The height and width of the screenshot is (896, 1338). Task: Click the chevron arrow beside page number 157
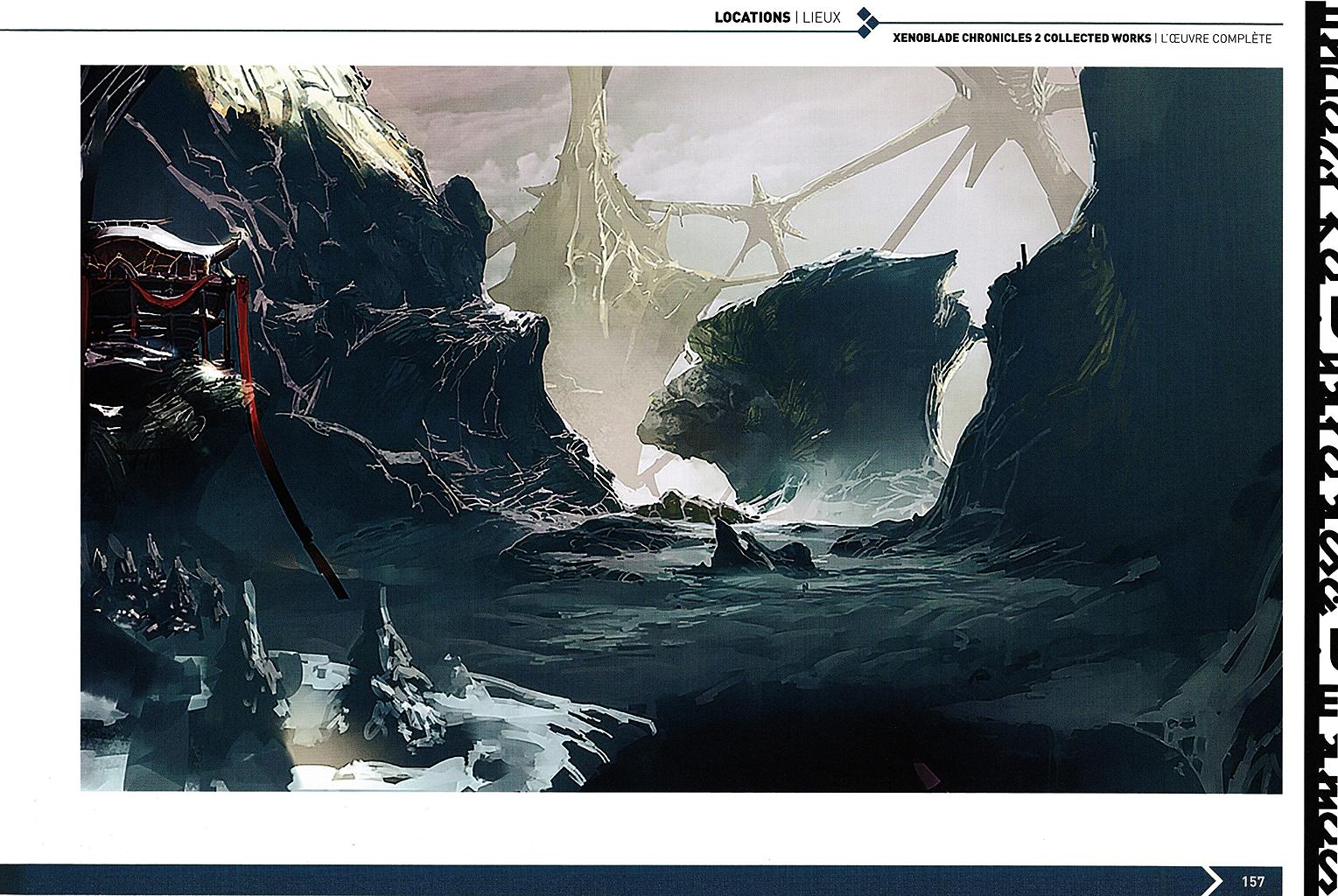pyautogui.click(x=1213, y=880)
